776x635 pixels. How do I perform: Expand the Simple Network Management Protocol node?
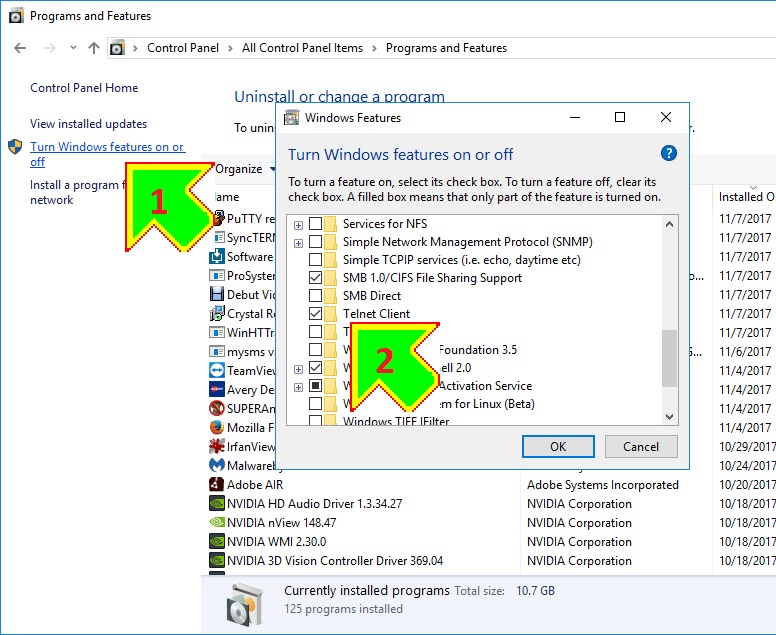point(298,243)
